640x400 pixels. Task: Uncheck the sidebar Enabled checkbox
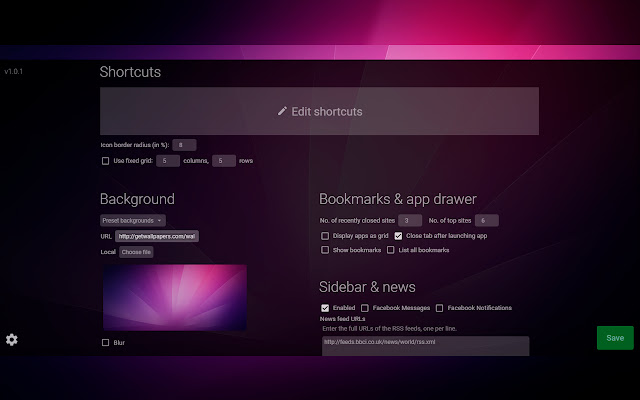325,308
